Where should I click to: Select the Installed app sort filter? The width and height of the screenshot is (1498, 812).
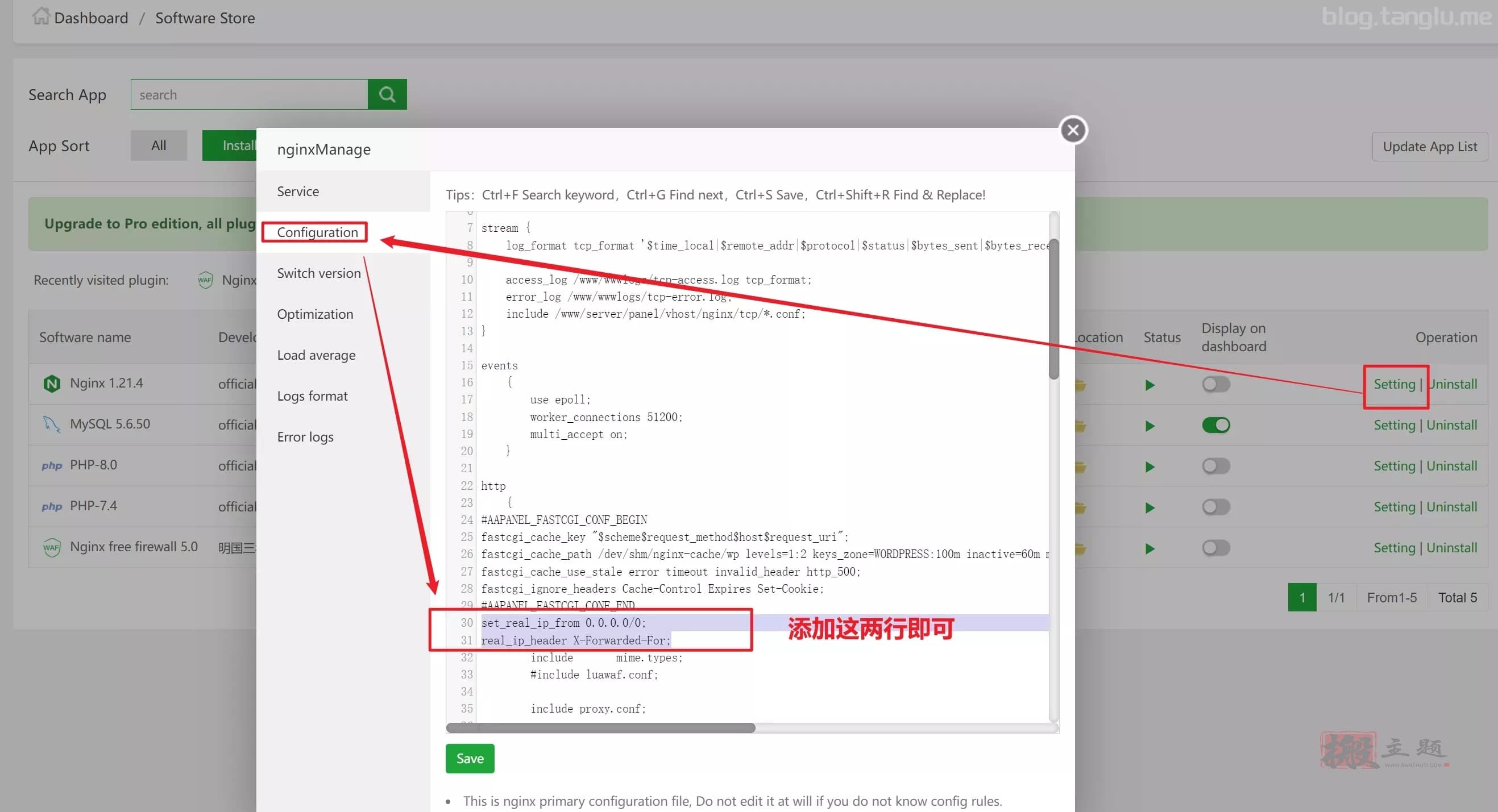pyautogui.click(x=230, y=145)
